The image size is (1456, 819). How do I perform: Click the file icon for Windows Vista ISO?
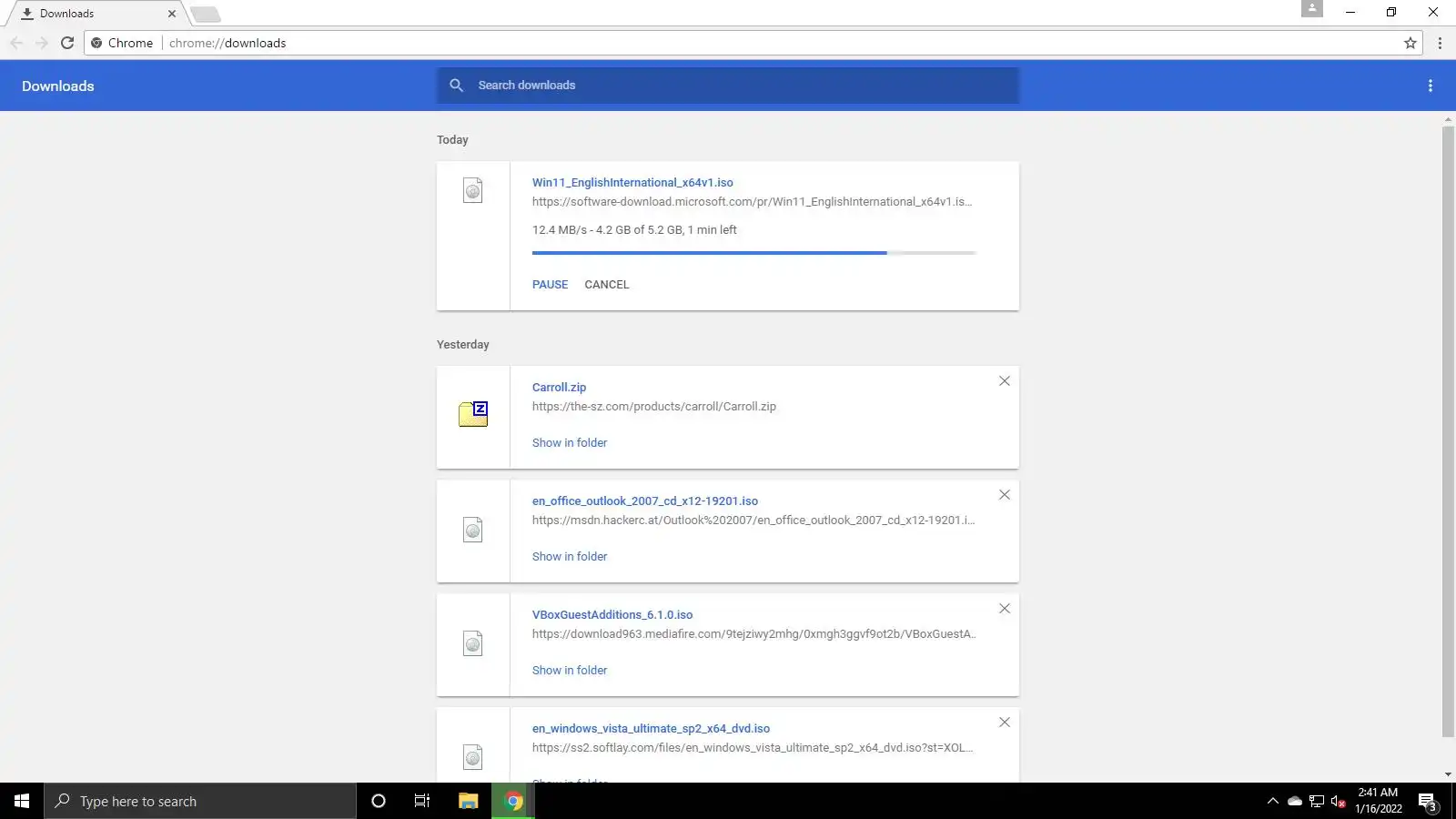point(473,757)
